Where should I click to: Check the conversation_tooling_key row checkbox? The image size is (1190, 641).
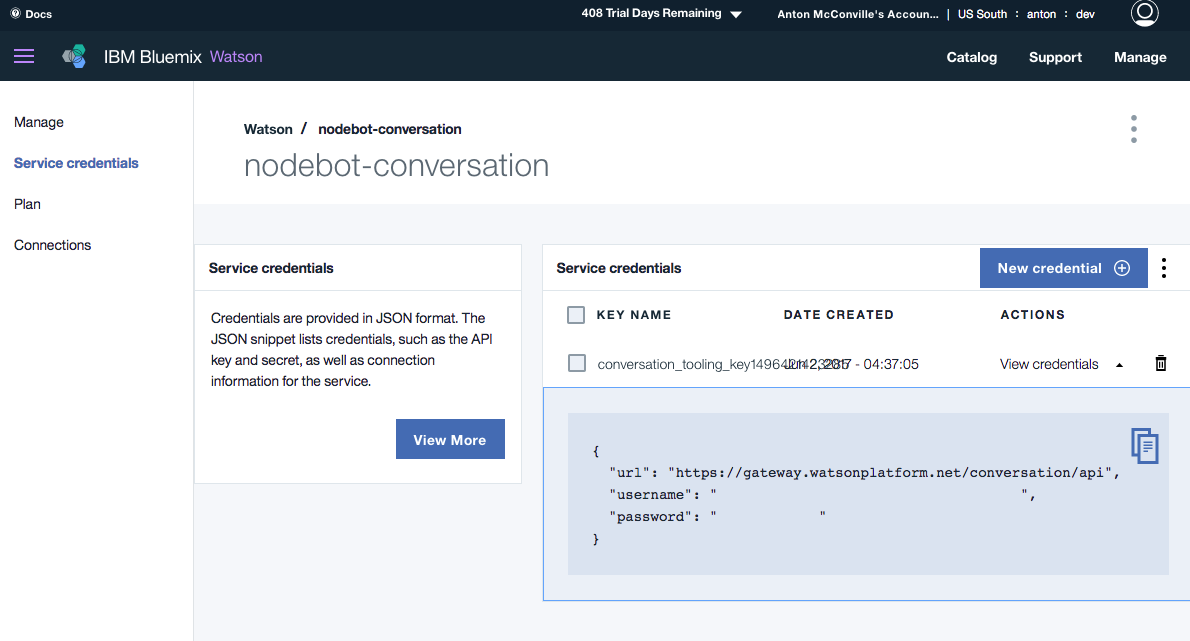(577, 363)
